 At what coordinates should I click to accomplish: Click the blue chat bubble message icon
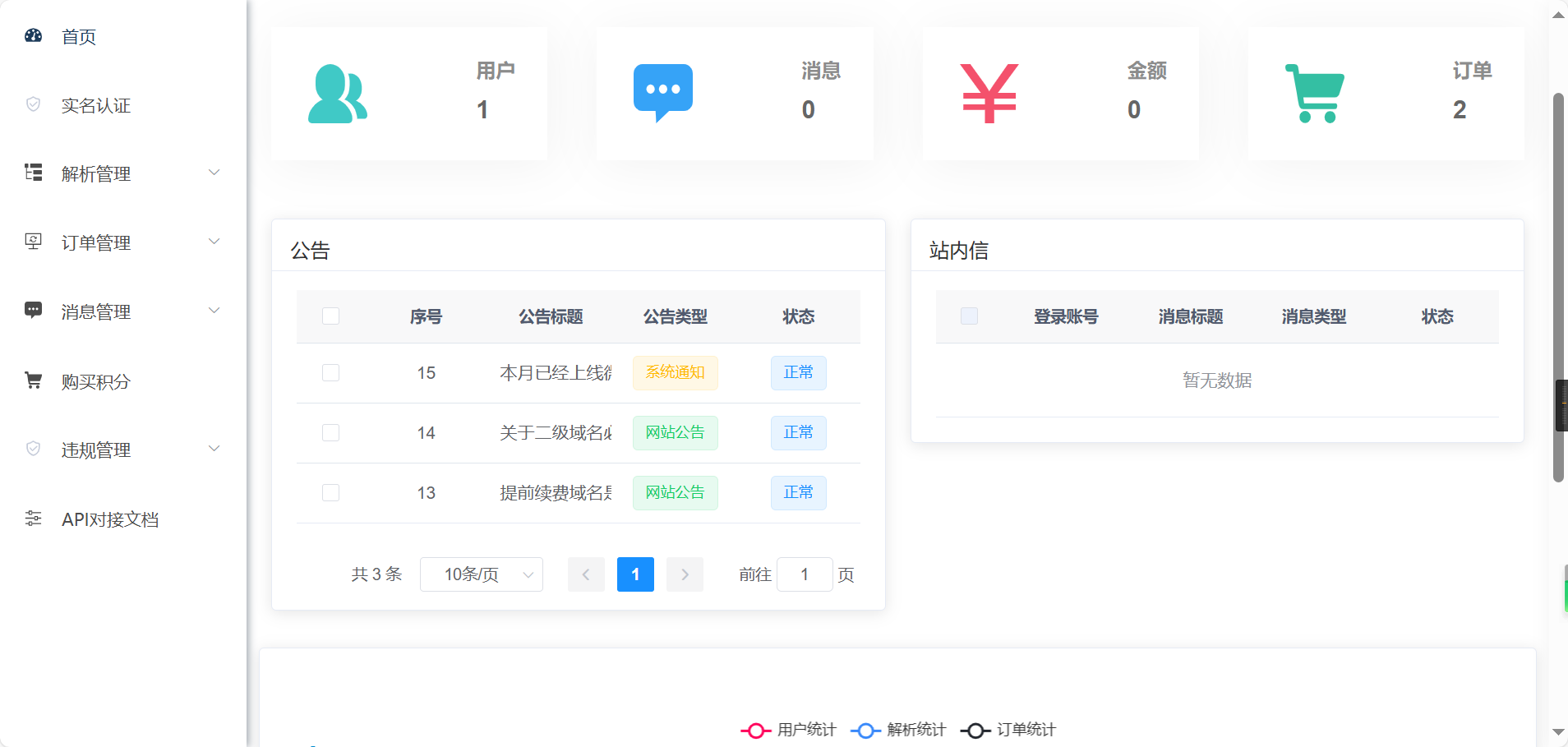(663, 93)
